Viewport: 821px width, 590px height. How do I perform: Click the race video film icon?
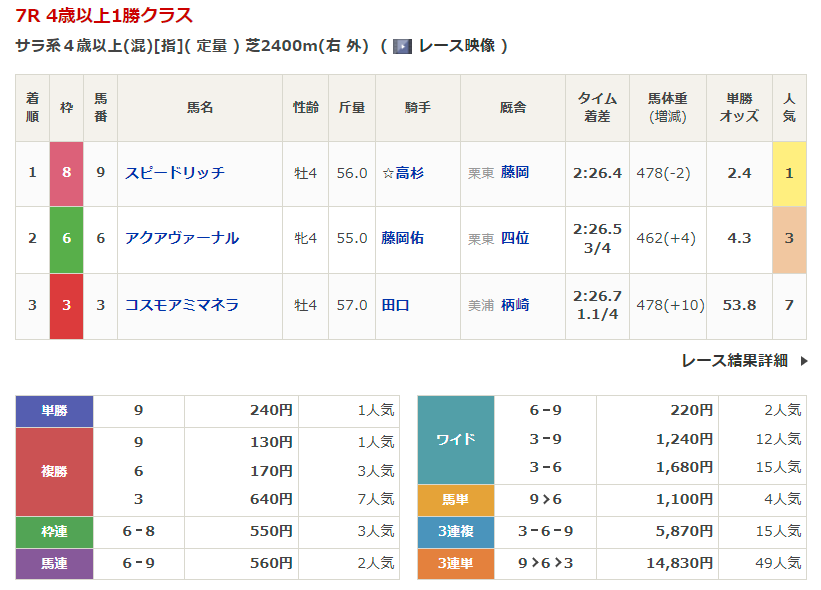402,46
